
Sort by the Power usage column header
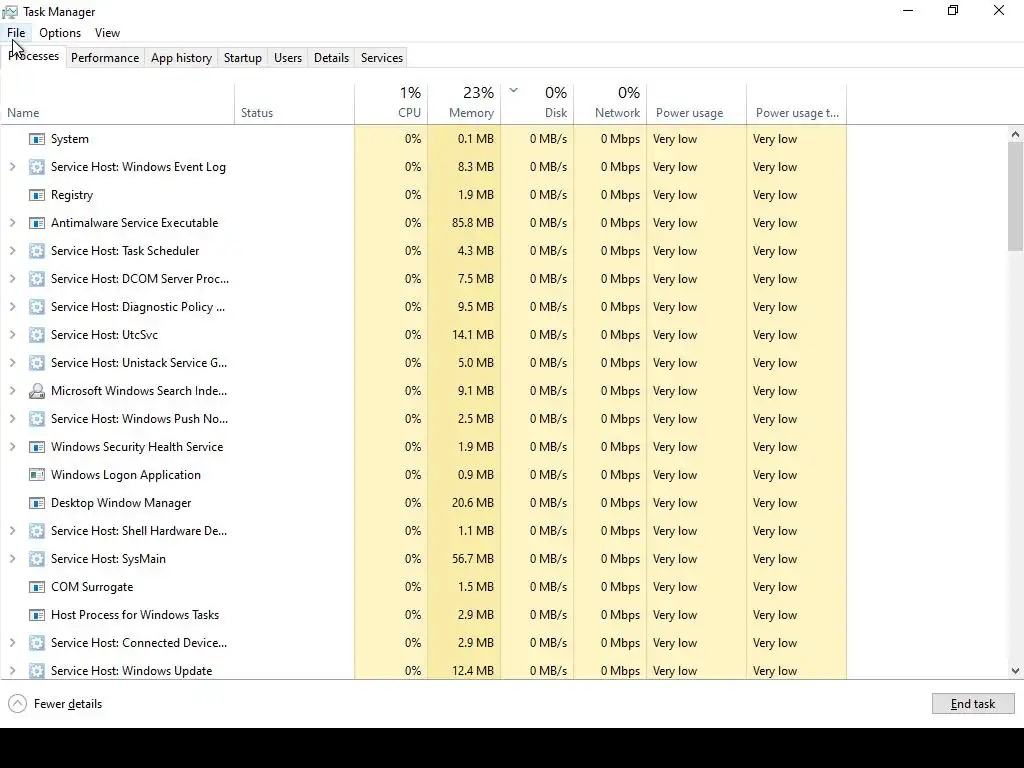[x=697, y=104]
